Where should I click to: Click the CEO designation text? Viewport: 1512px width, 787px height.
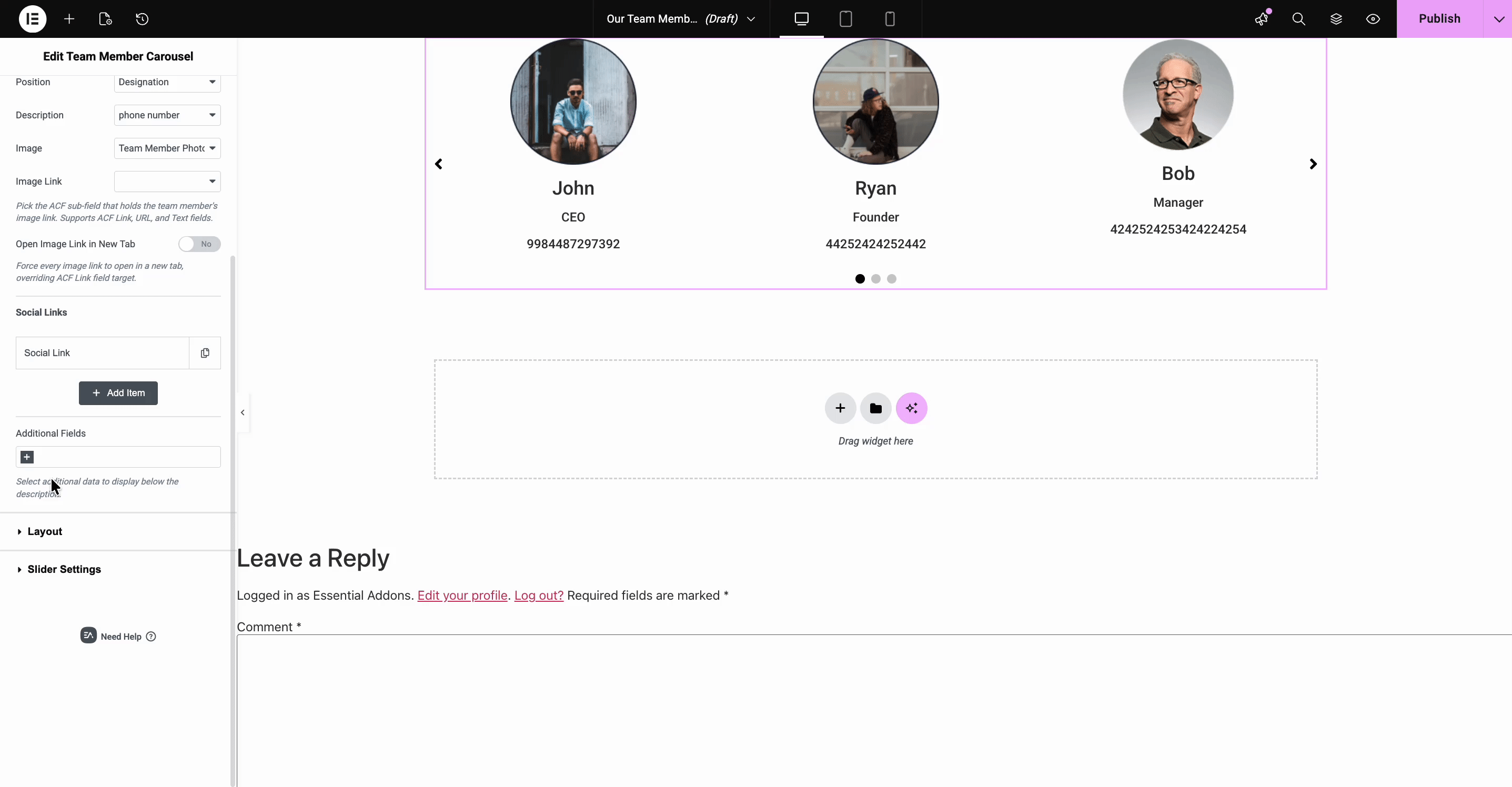point(573,217)
